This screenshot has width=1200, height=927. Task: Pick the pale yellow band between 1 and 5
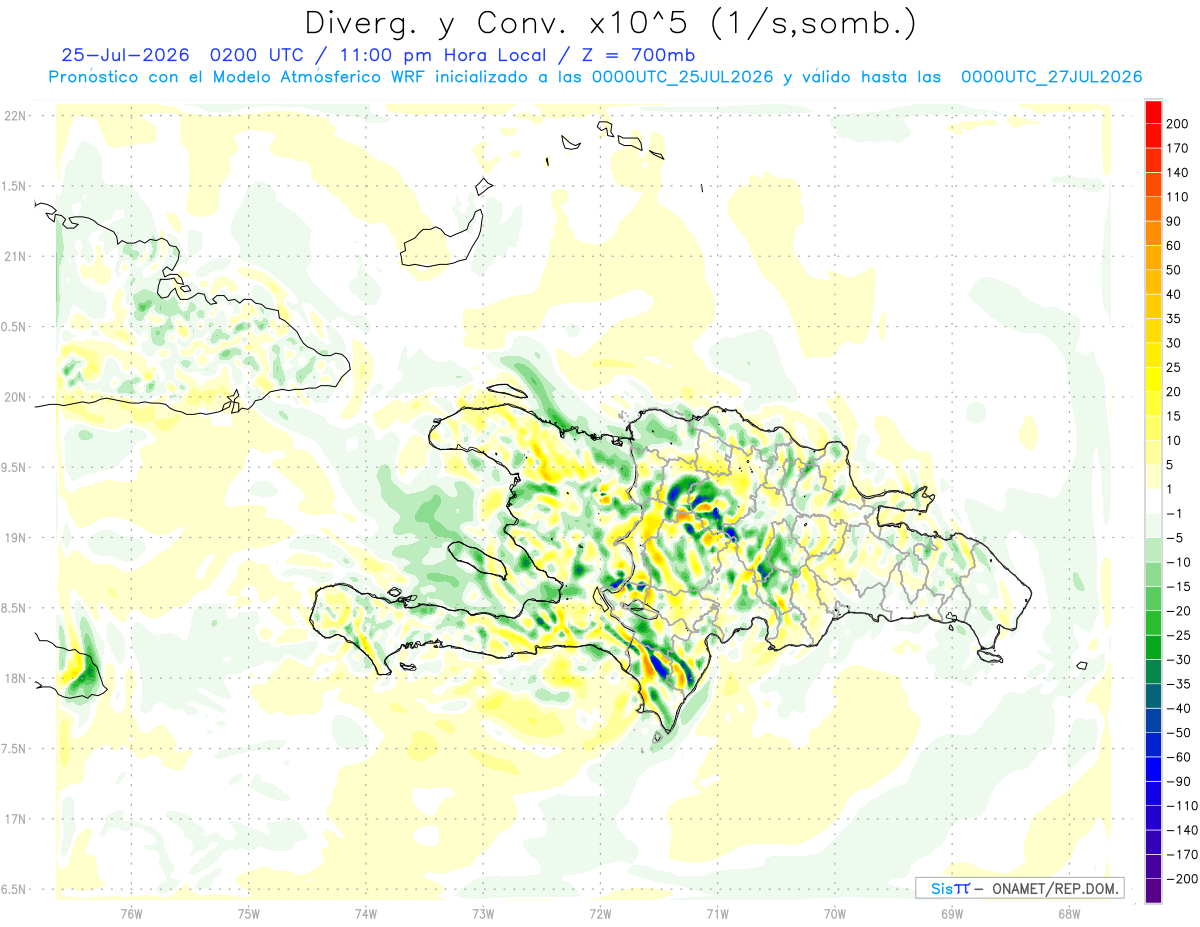tap(1153, 477)
